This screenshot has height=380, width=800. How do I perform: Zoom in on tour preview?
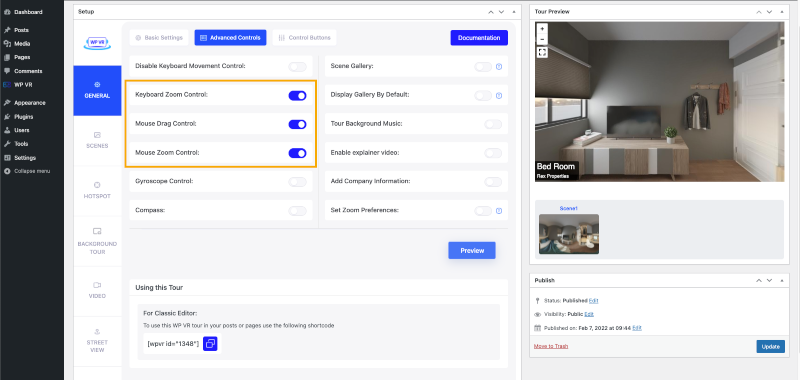click(542, 29)
